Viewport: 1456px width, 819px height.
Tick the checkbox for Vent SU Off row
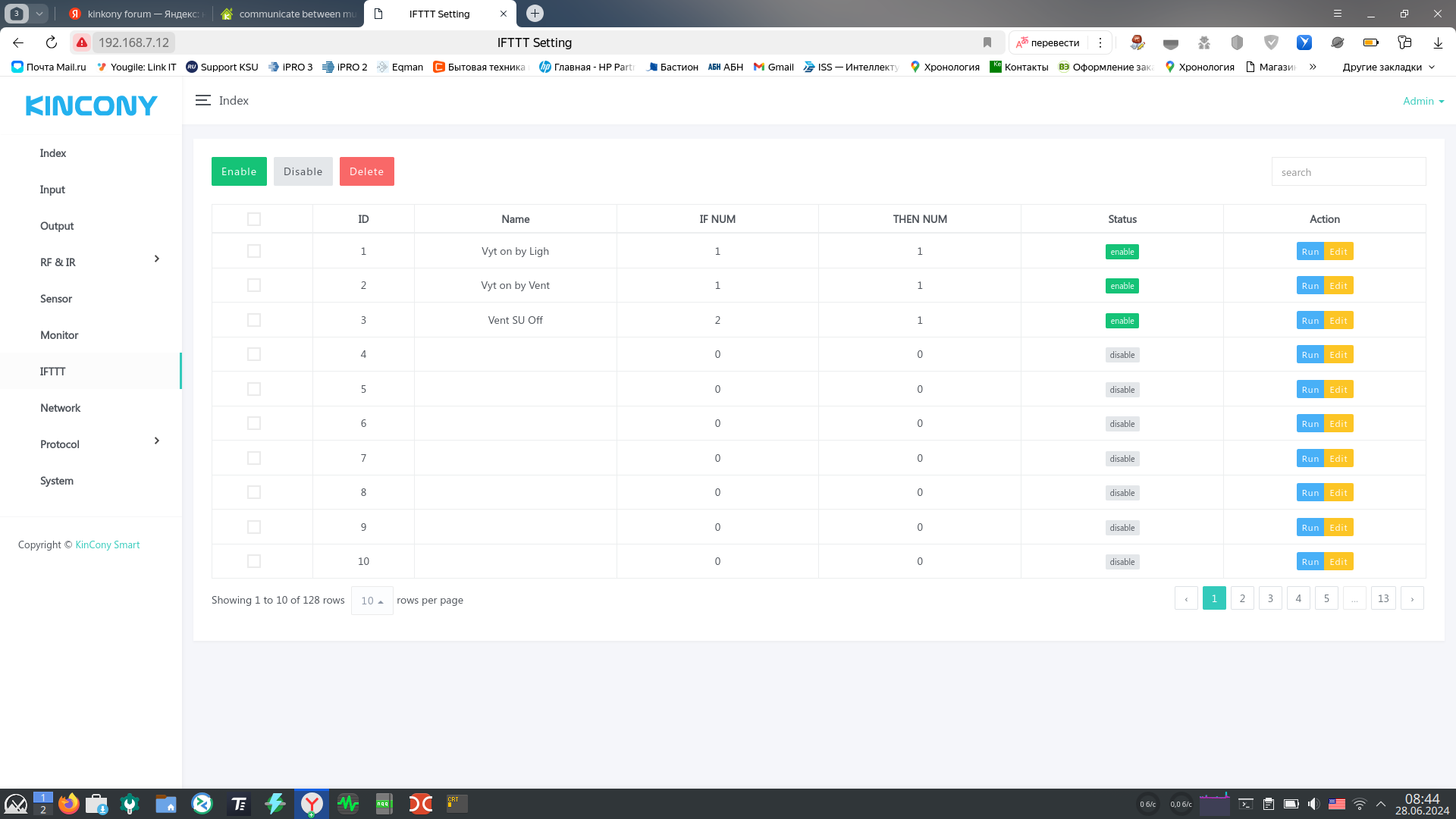pos(254,320)
